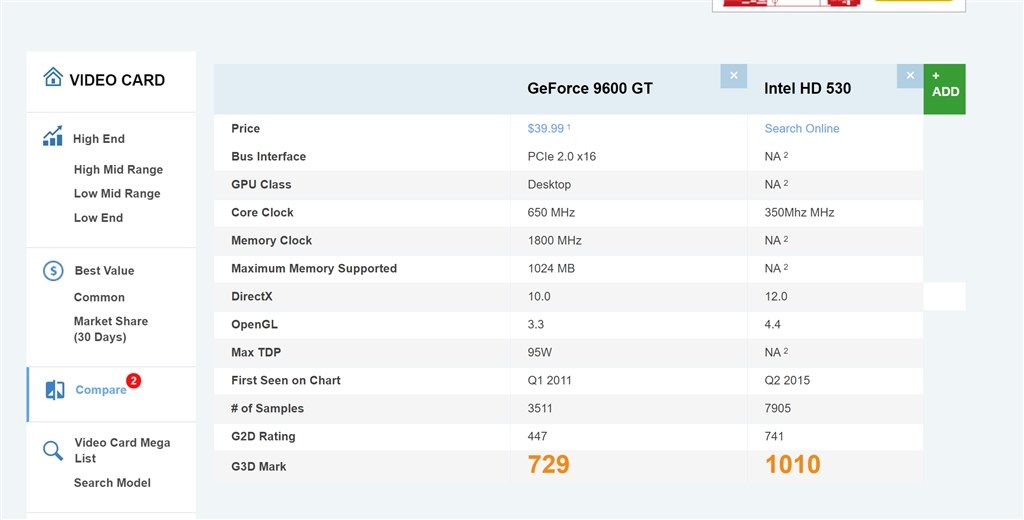Viewport: 1024px width, 520px height.
Task: Open the VIDEO CARD home link
Action: (x=117, y=80)
